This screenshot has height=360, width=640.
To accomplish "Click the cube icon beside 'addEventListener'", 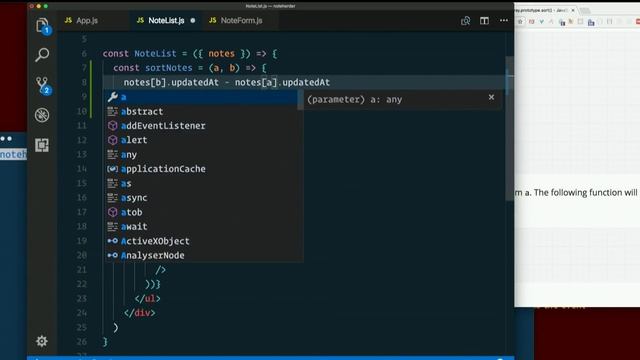I will point(113,126).
